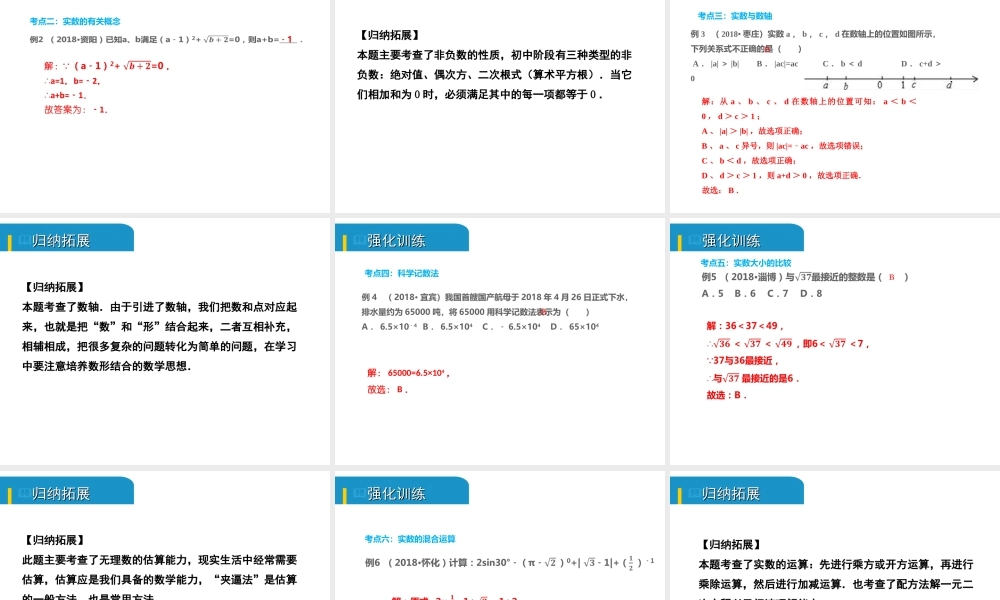Screen dimensions: 1000x600
Task: Click the red answer line 故答案为:-1.
Action: 76,110
